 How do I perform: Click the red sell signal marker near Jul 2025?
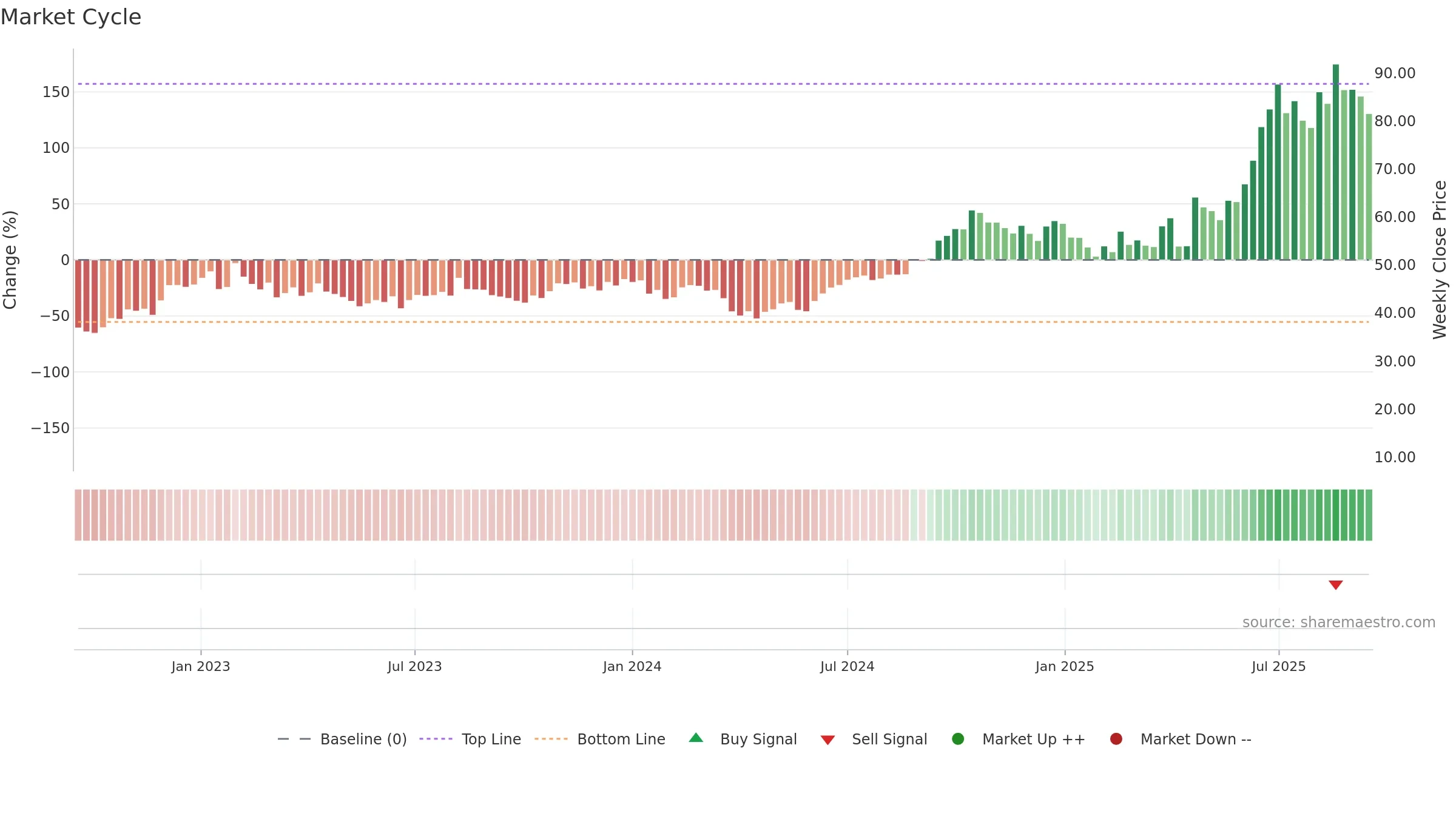[1335, 585]
